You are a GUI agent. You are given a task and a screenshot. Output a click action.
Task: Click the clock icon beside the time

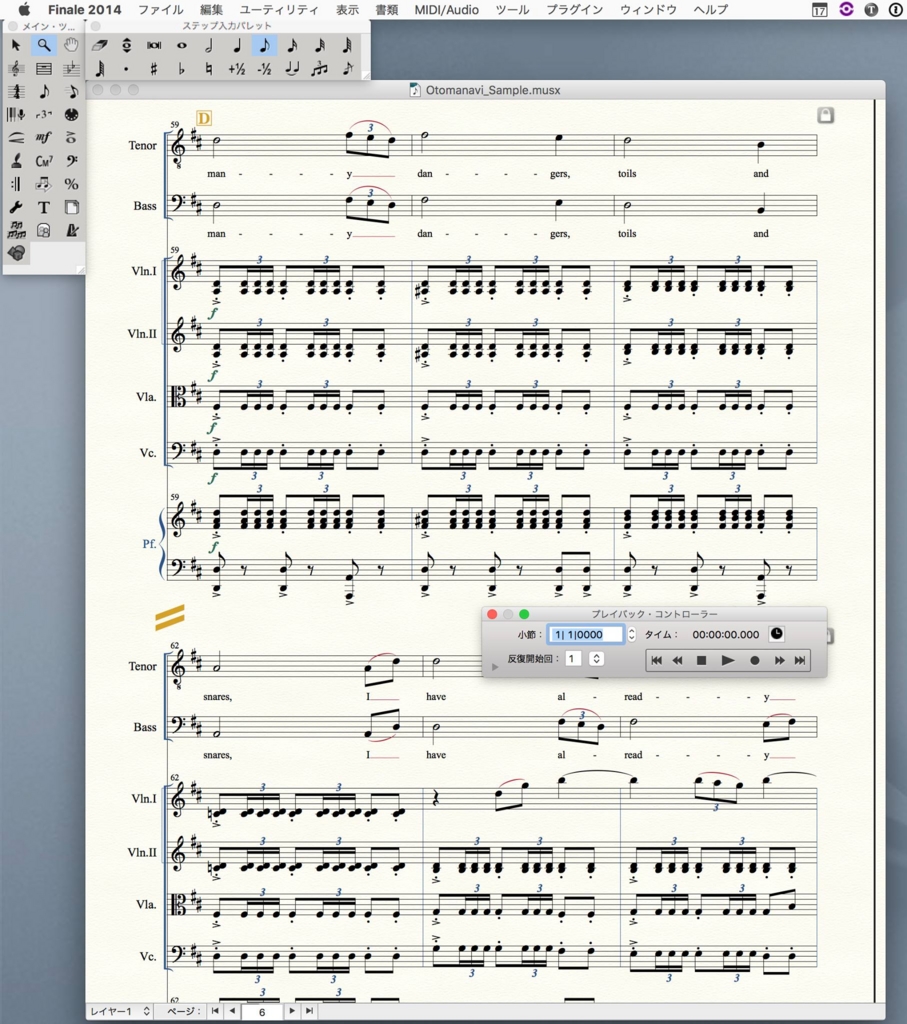(776, 633)
